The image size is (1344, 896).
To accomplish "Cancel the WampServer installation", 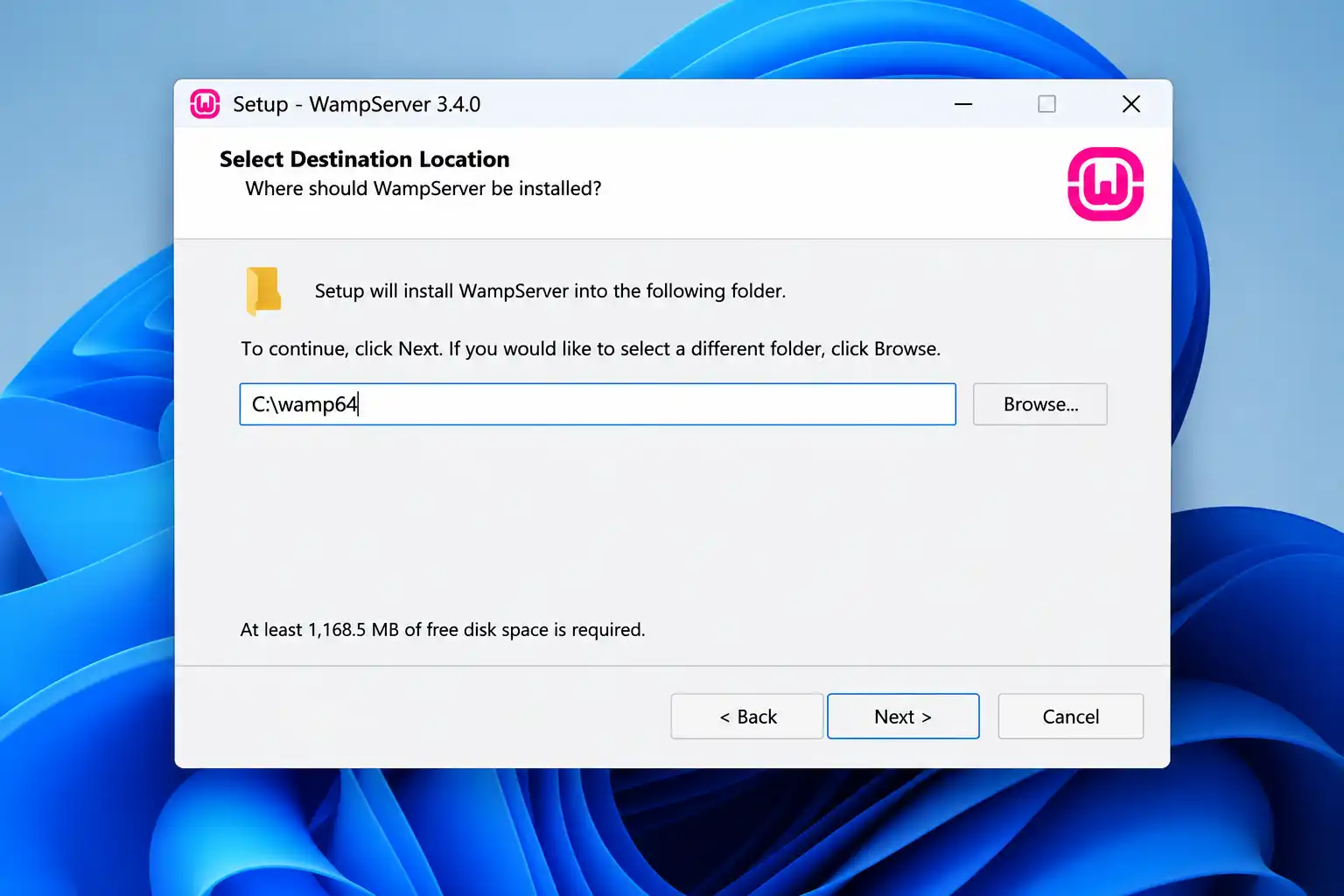I will coord(1071,717).
